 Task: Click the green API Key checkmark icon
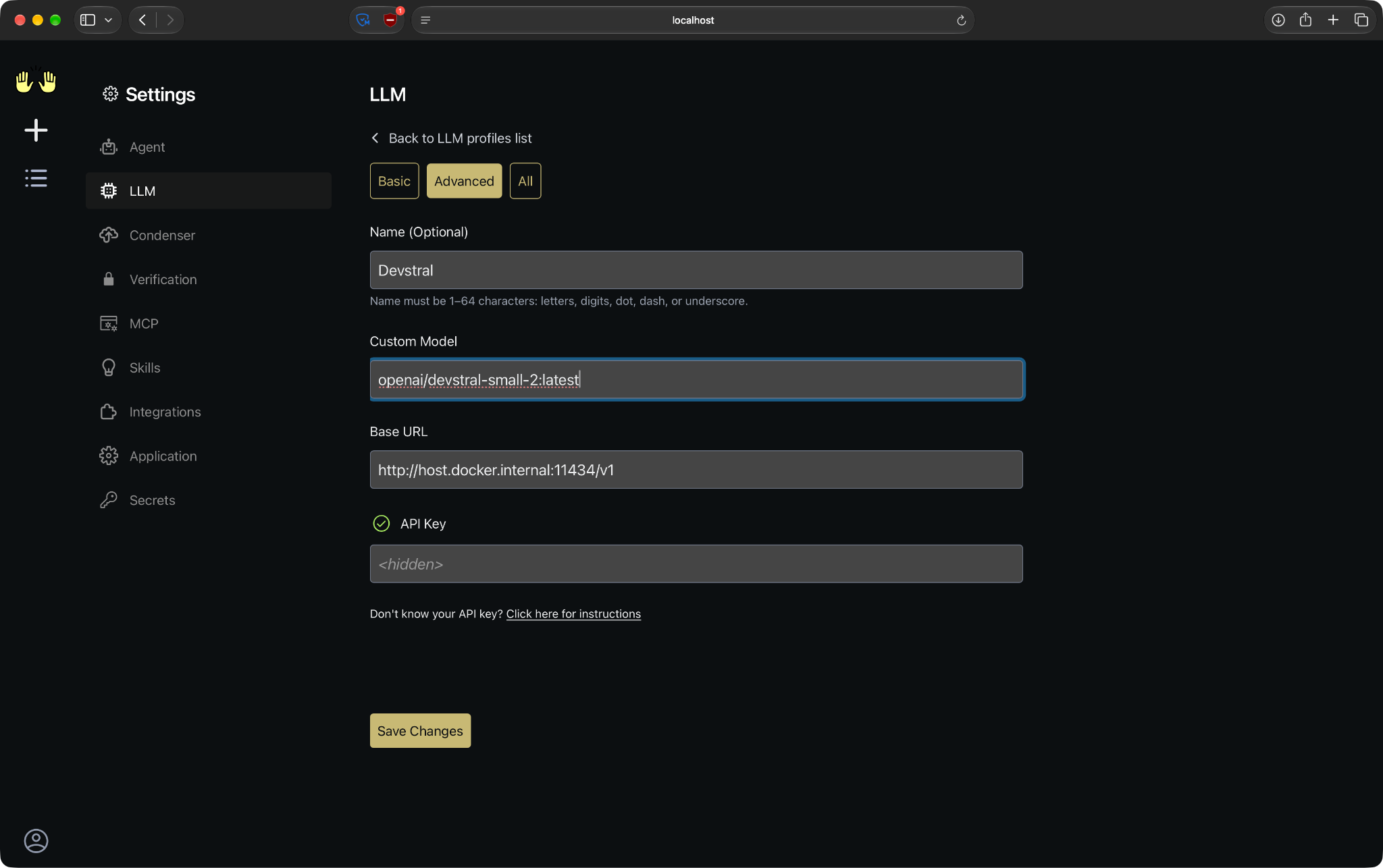click(x=382, y=524)
